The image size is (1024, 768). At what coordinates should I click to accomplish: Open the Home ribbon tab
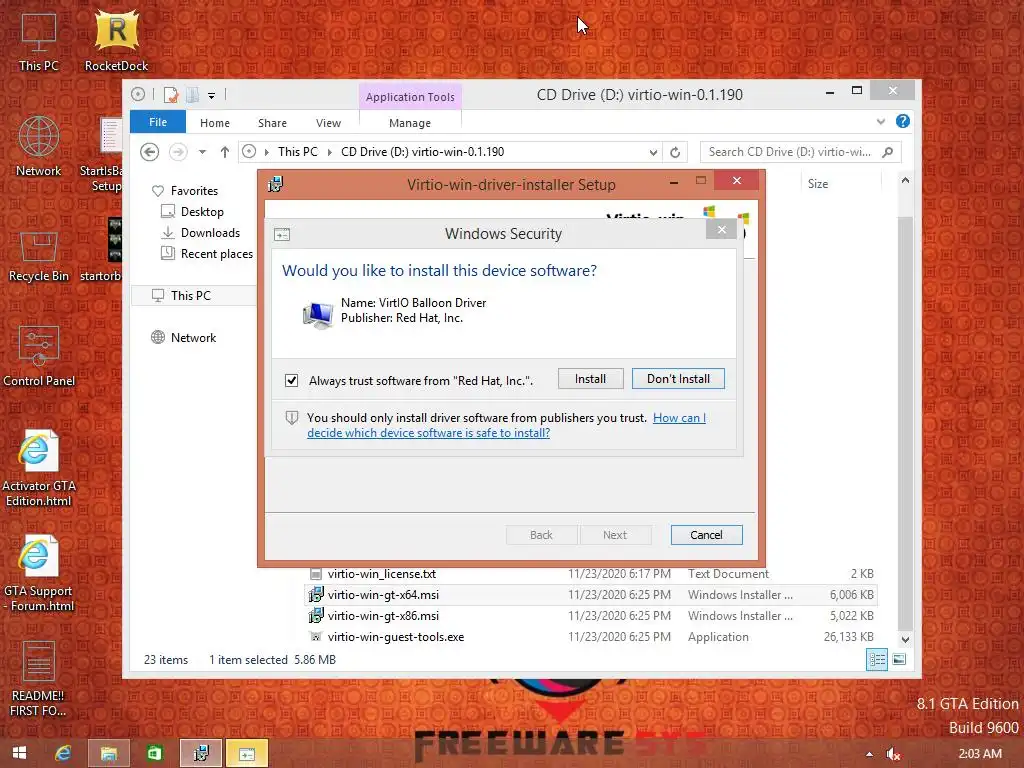215,123
